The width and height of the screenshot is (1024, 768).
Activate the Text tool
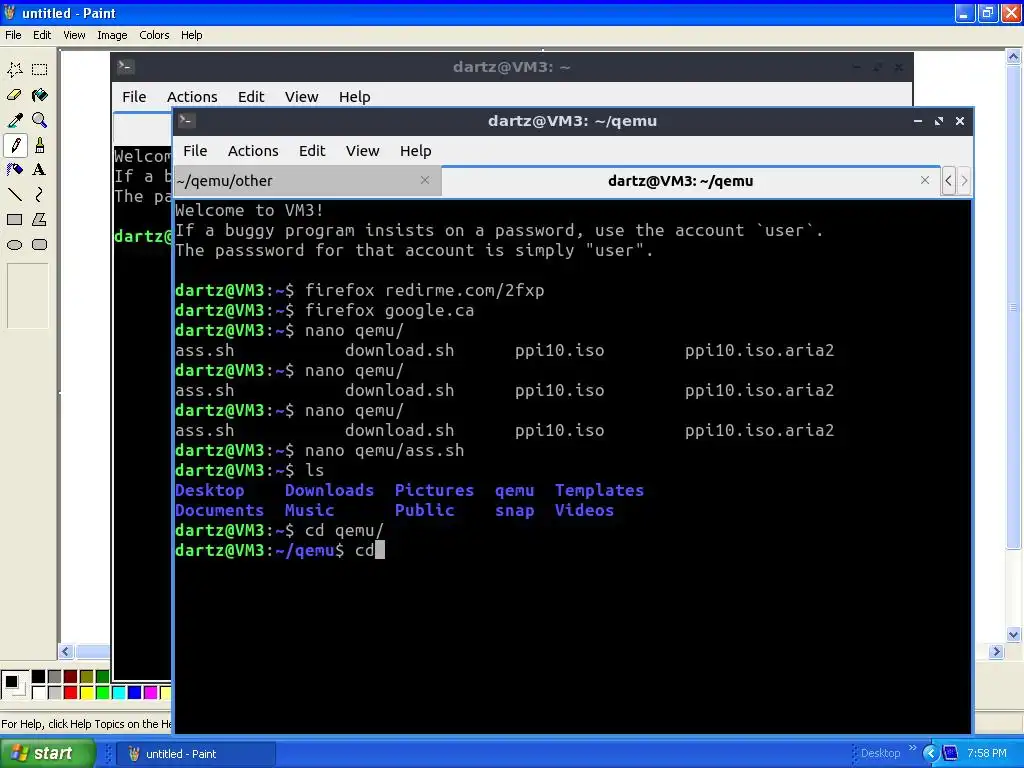coord(40,170)
